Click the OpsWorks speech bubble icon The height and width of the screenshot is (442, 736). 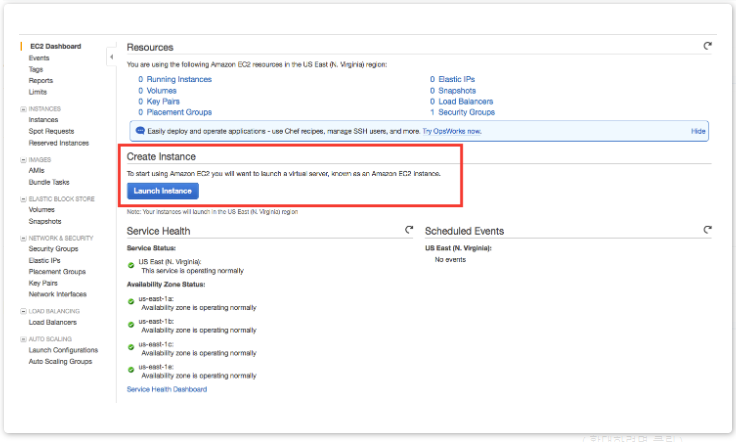tap(140, 130)
